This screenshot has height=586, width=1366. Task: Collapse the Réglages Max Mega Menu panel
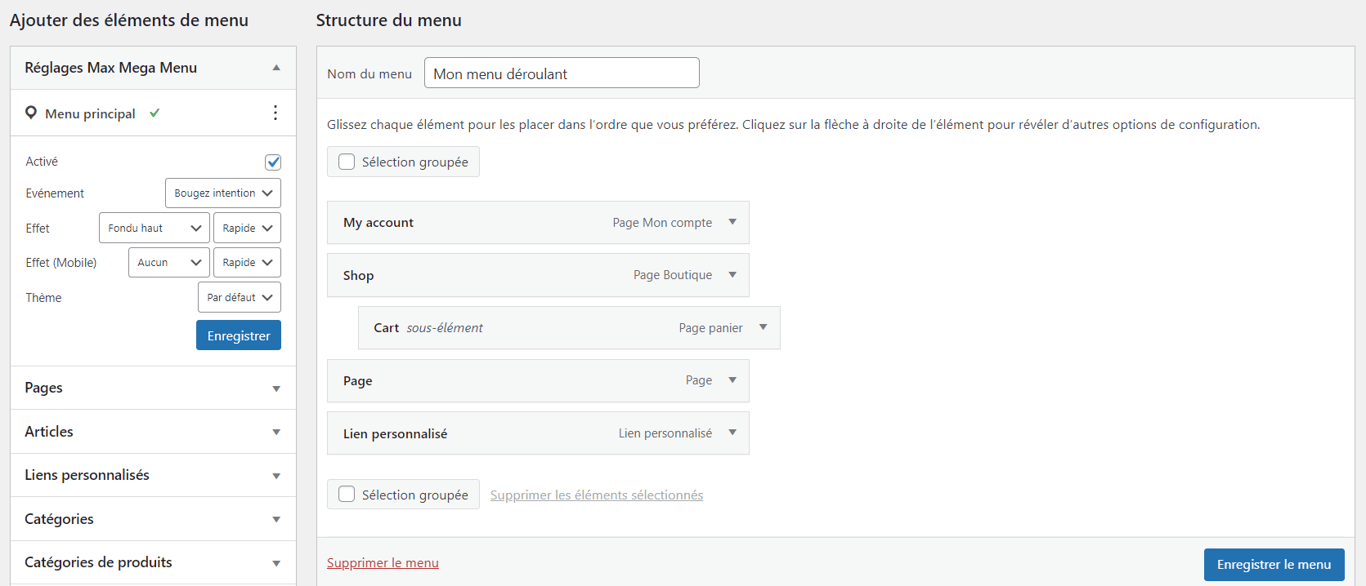(277, 67)
